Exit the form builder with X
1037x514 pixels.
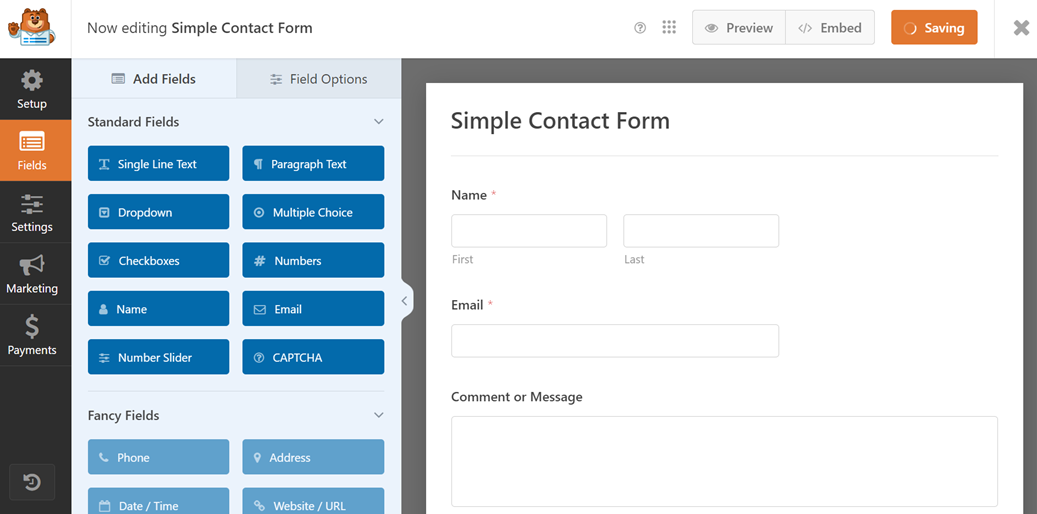coord(1021,28)
